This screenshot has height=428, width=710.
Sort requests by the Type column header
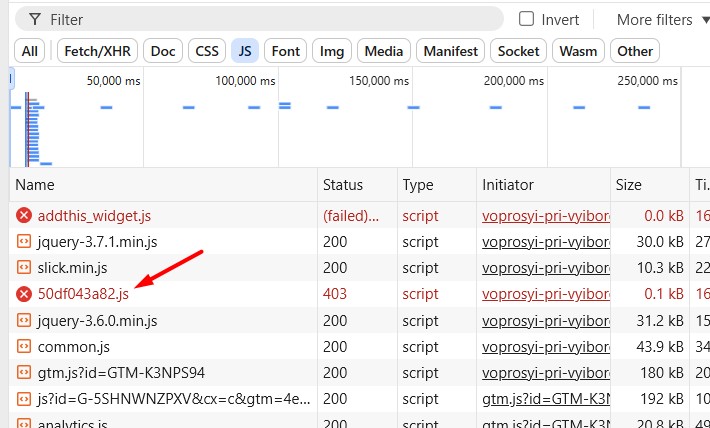coord(437,185)
